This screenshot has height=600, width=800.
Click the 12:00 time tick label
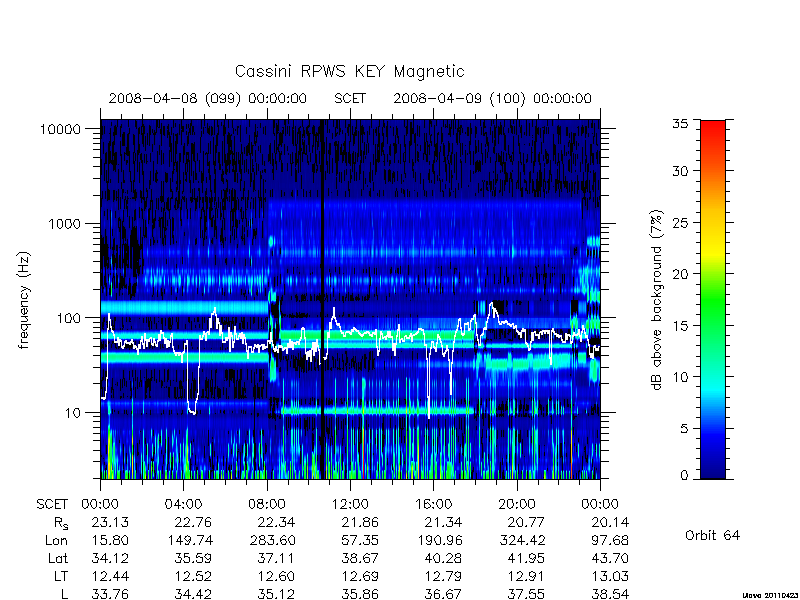350,505
